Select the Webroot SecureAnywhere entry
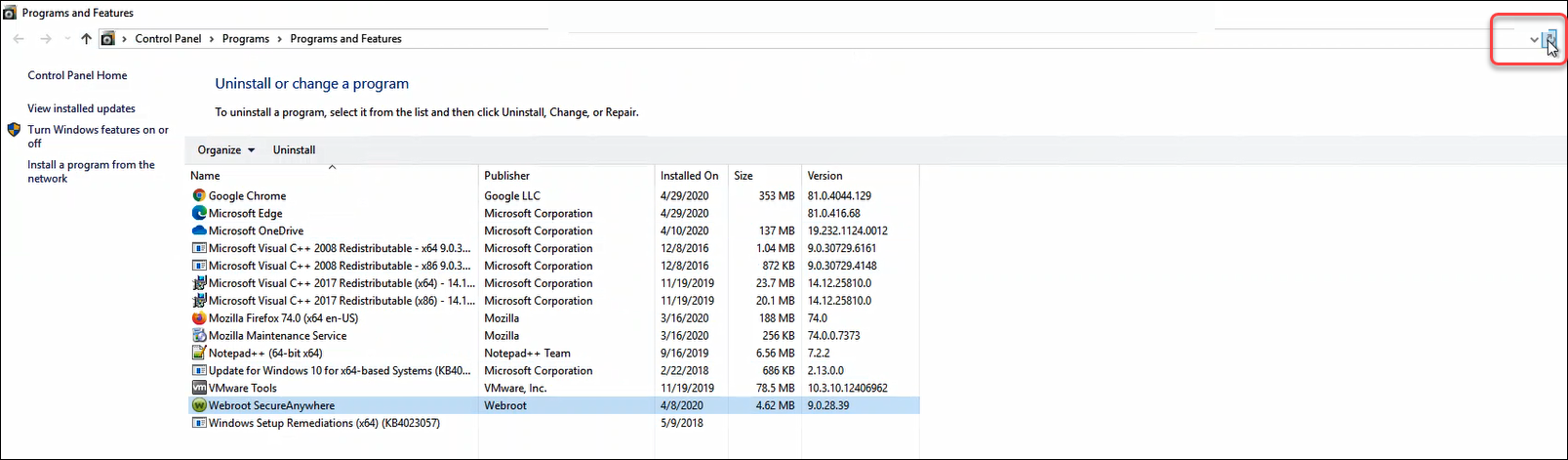The image size is (1568, 460). pyautogui.click(x=271, y=405)
